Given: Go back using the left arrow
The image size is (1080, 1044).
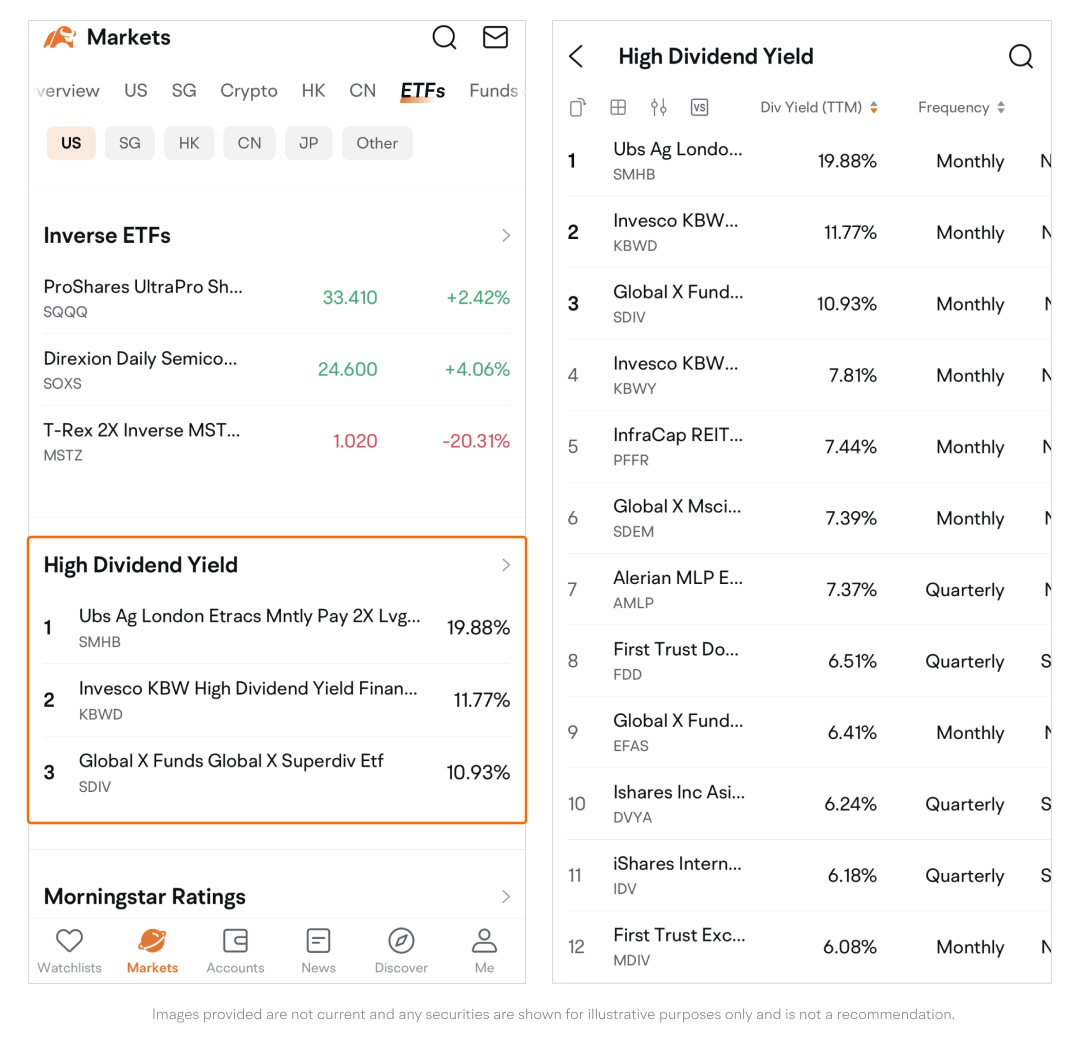Looking at the screenshot, I should [x=577, y=57].
